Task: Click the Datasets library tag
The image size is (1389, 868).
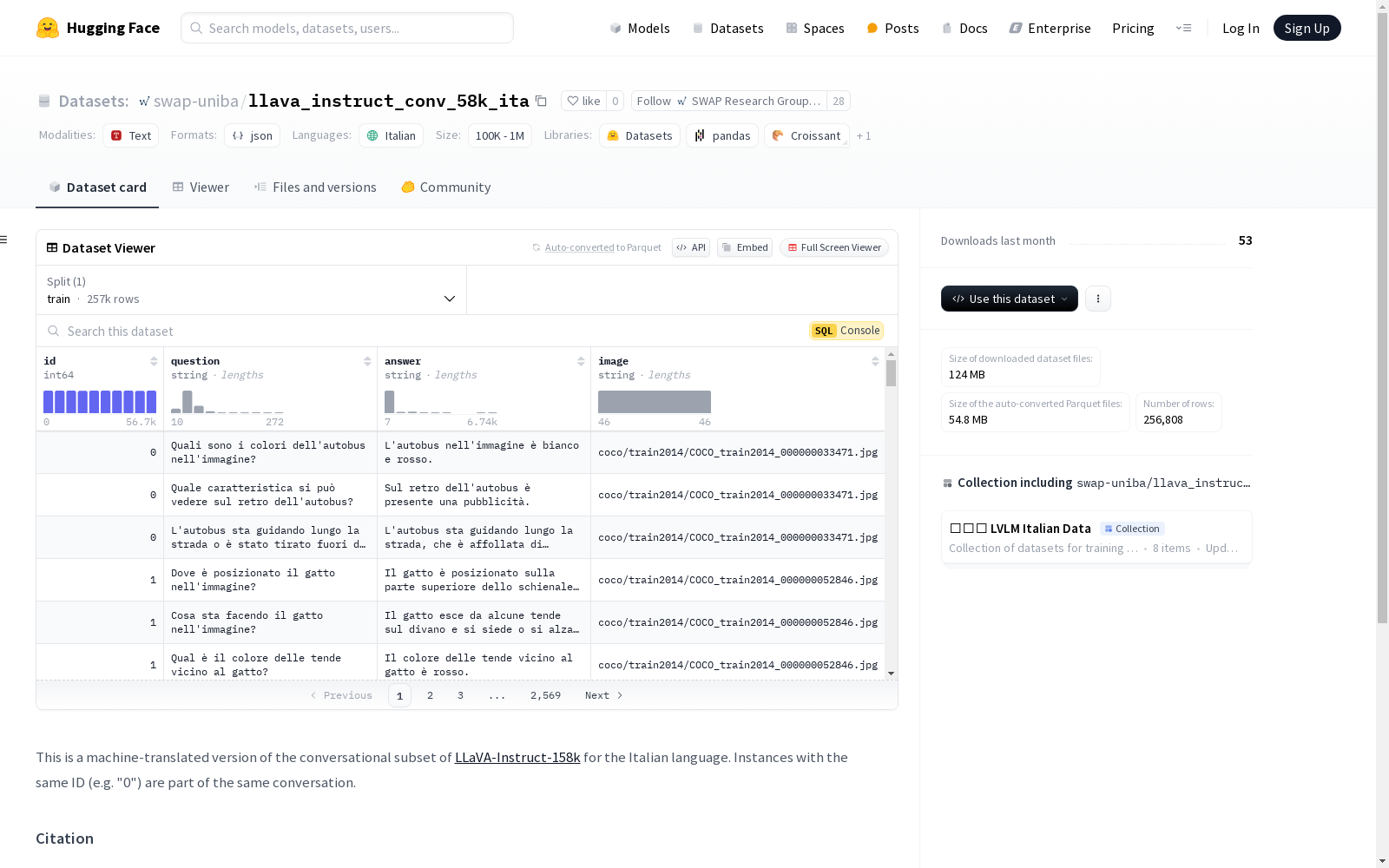Action: coord(640,135)
